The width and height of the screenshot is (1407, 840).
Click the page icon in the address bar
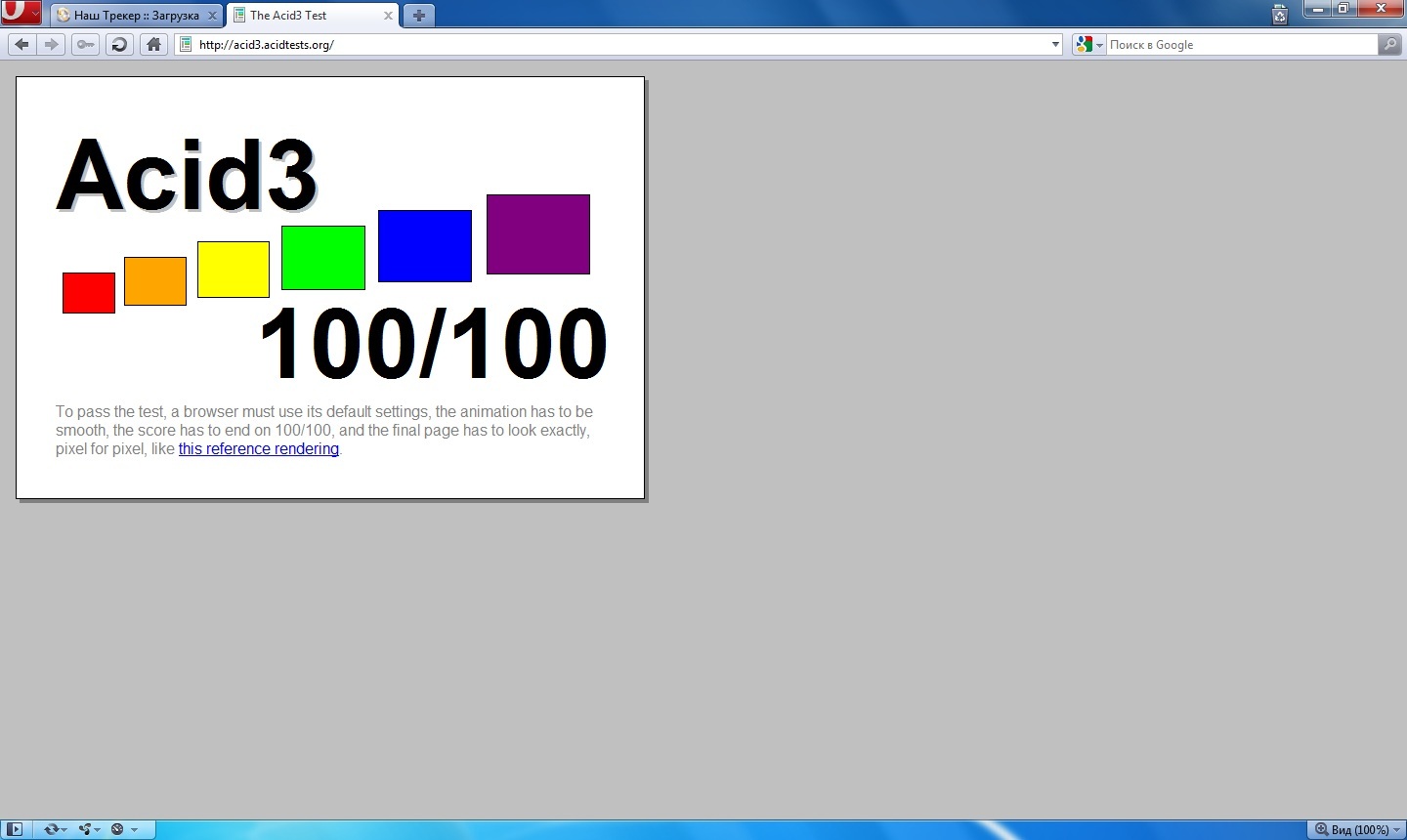click(x=187, y=44)
